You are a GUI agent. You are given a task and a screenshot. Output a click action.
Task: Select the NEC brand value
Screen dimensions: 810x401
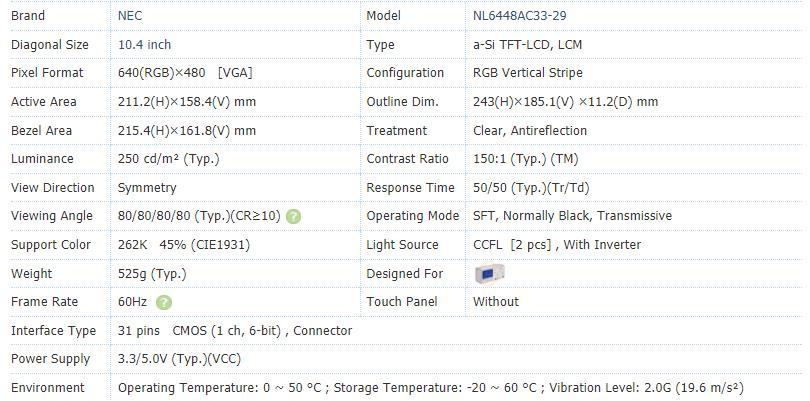pos(130,16)
